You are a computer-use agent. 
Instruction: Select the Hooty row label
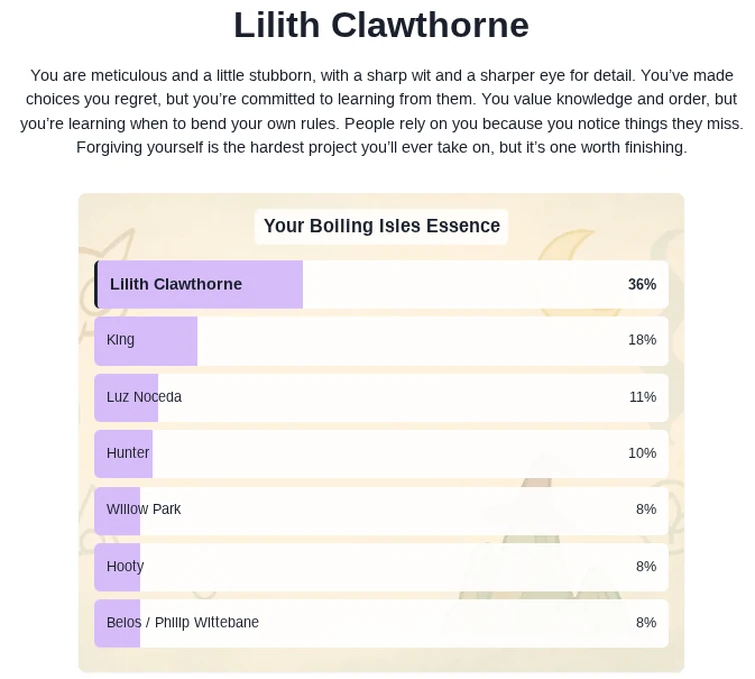coord(125,566)
